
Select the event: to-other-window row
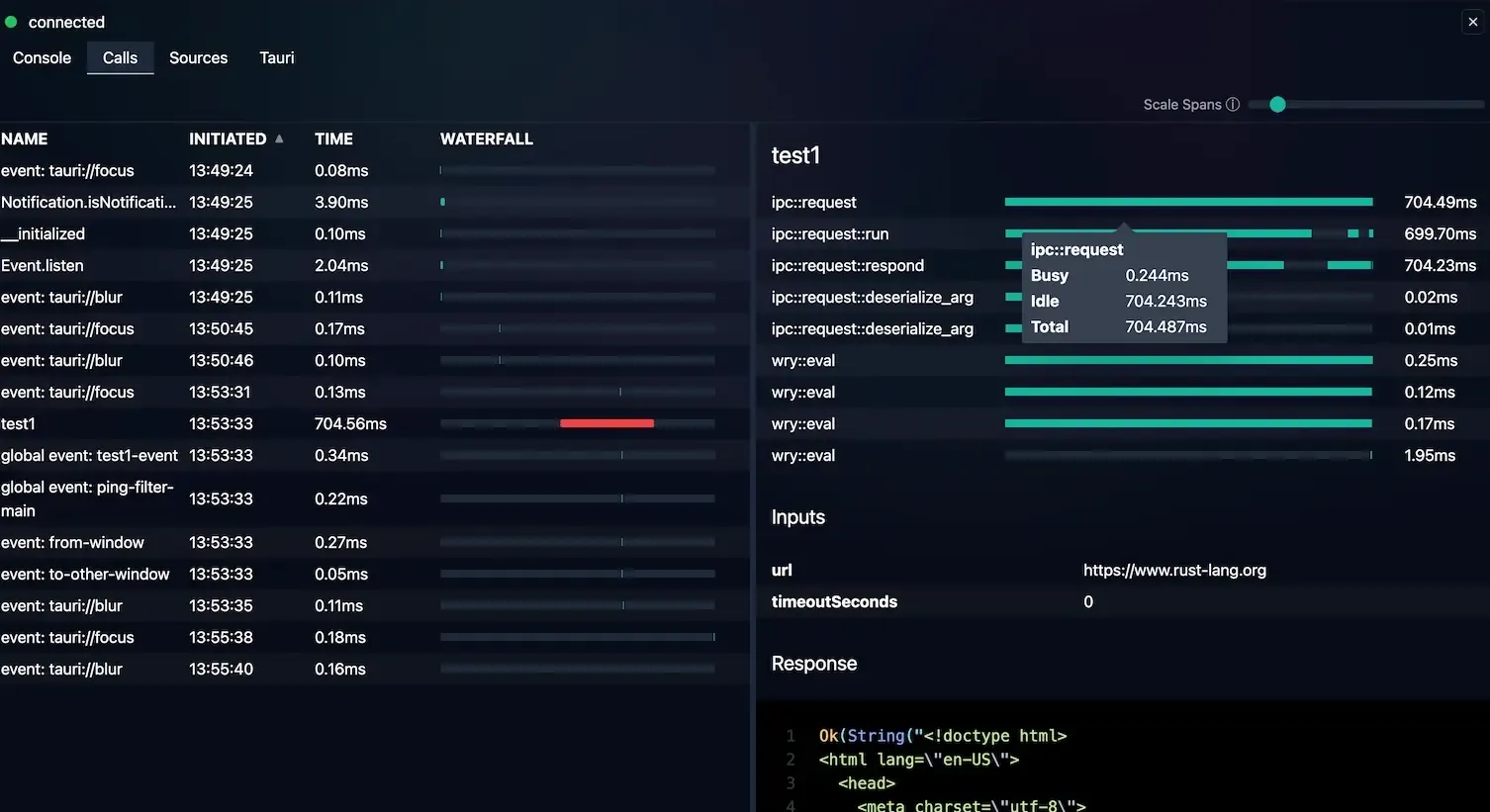374,574
